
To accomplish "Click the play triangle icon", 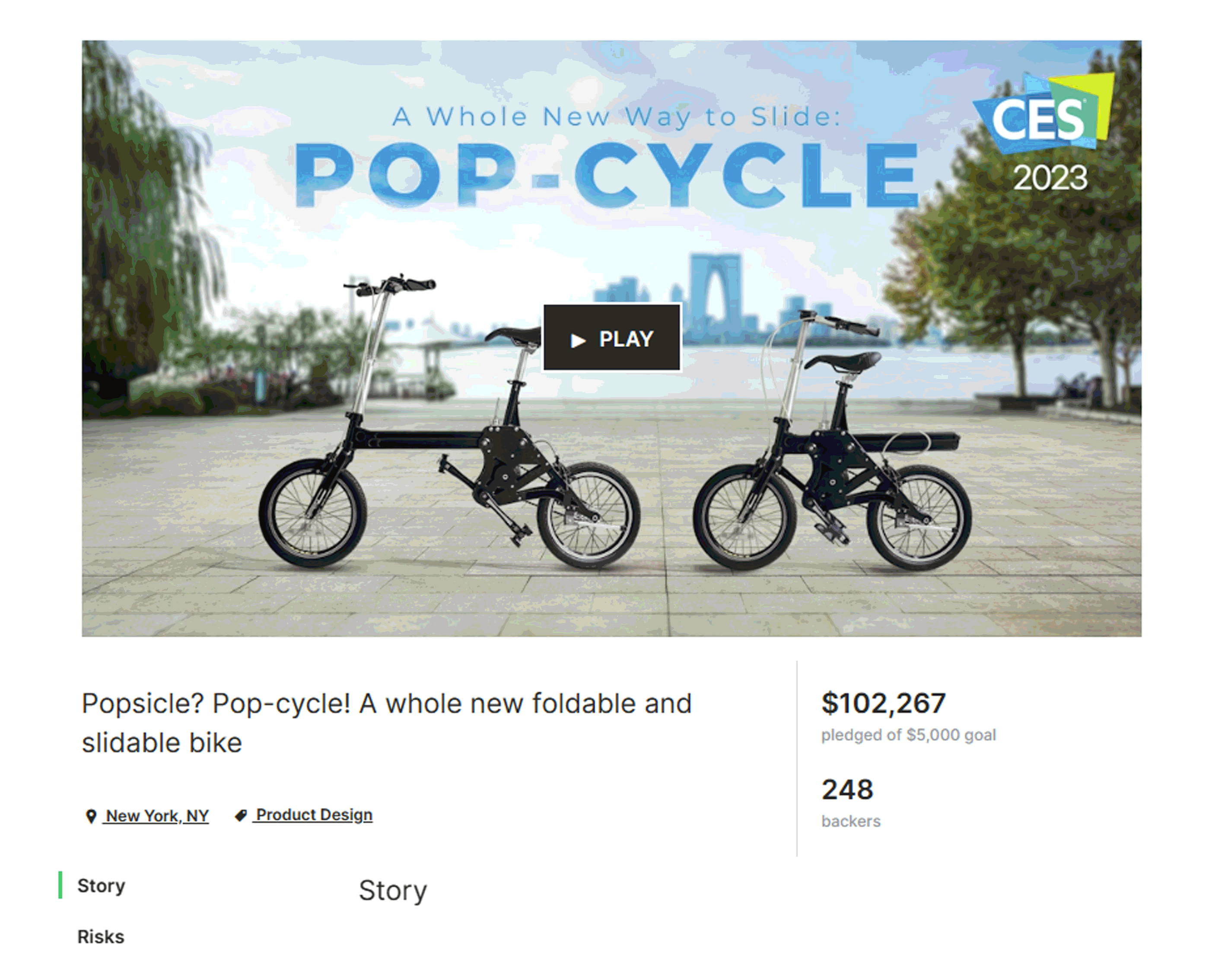I will pyautogui.click(x=578, y=340).
